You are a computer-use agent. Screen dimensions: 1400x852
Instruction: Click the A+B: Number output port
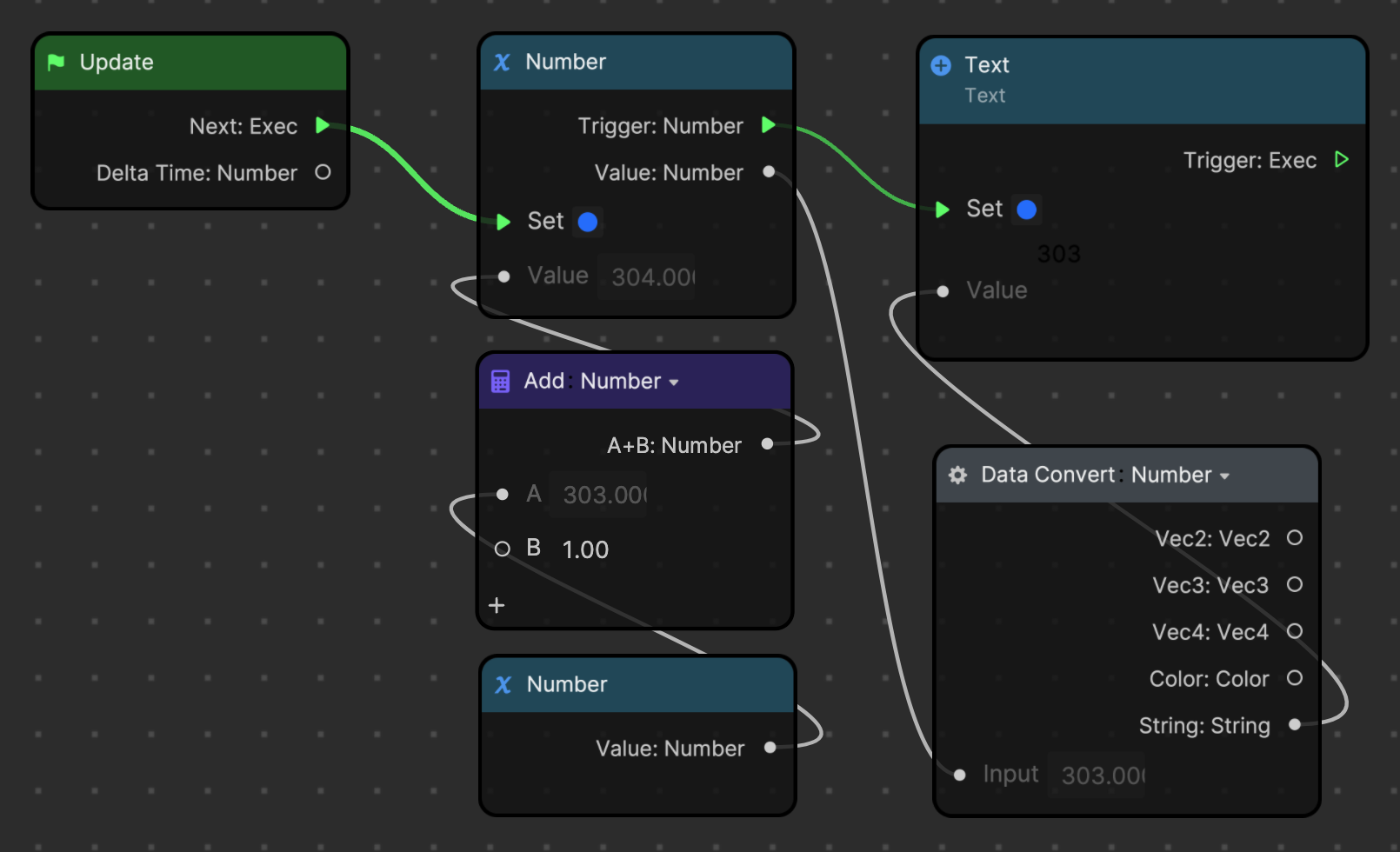click(x=767, y=444)
